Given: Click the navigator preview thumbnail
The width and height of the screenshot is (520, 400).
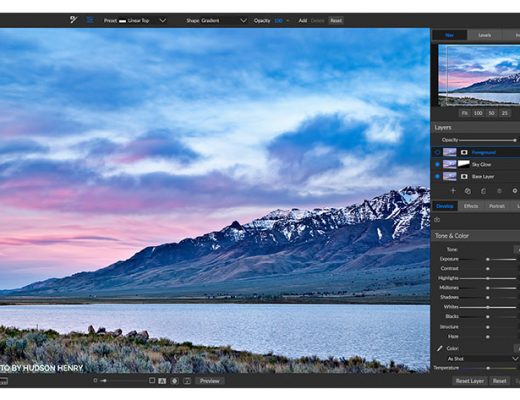Looking at the screenshot, I should click(x=479, y=75).
